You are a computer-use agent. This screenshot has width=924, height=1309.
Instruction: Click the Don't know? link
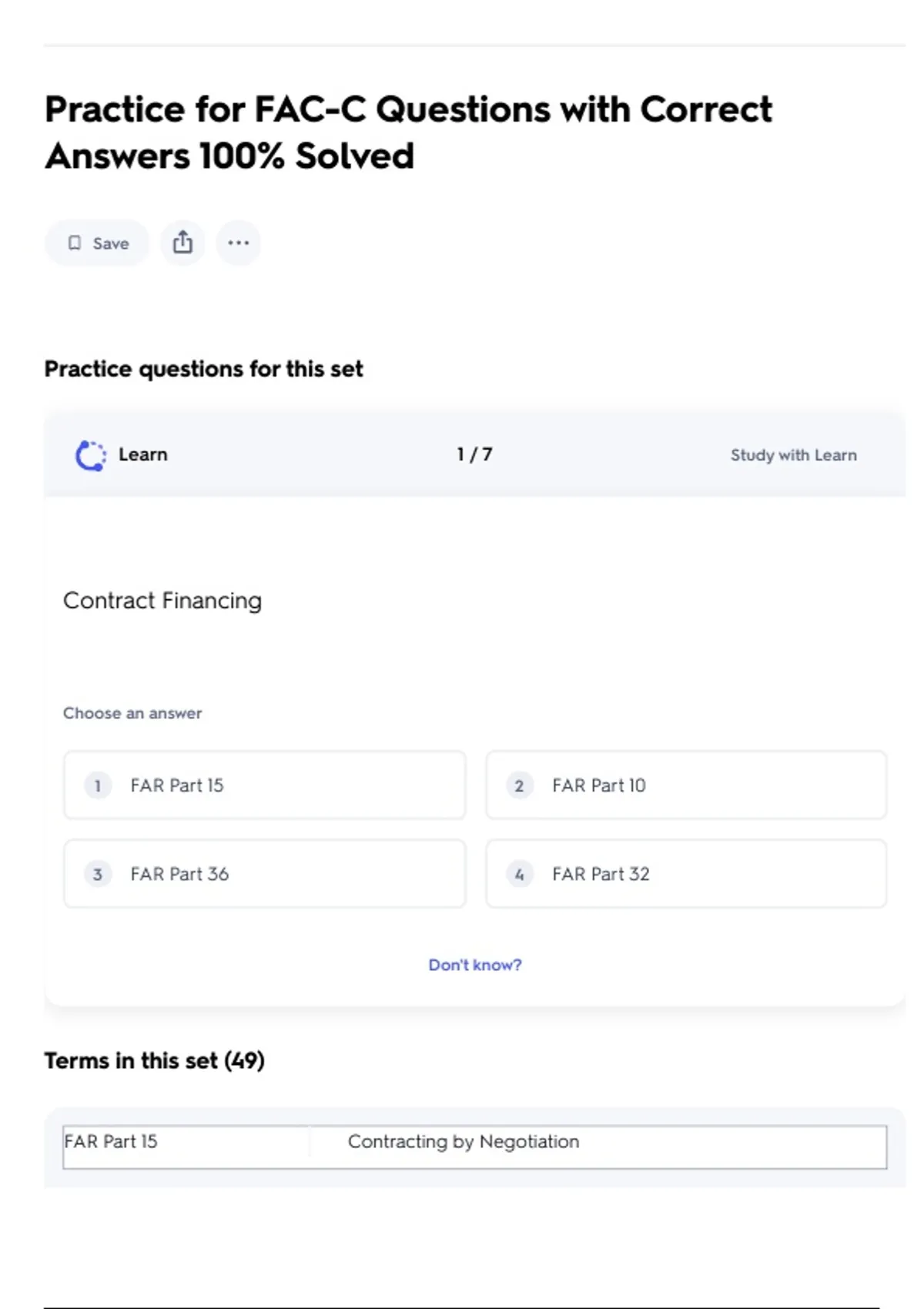pyautogui.click(x=474, y=965)
